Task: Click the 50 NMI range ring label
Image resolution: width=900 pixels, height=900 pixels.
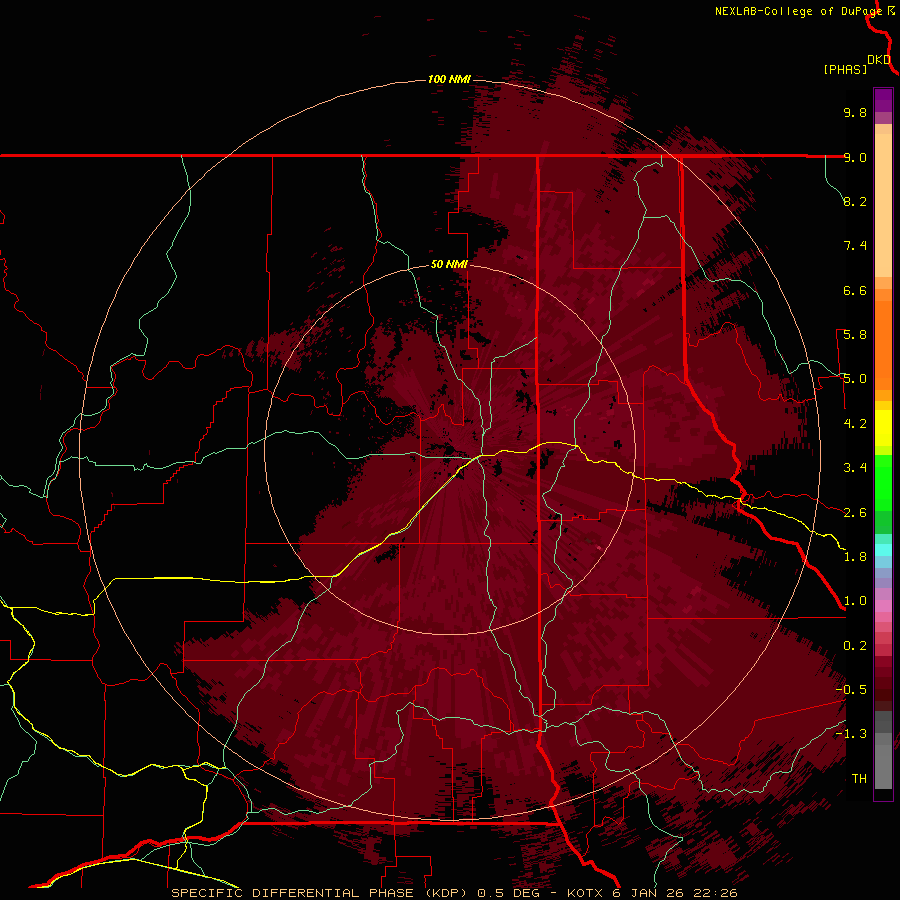Action: pyautogui.click(x=449, y=265)
